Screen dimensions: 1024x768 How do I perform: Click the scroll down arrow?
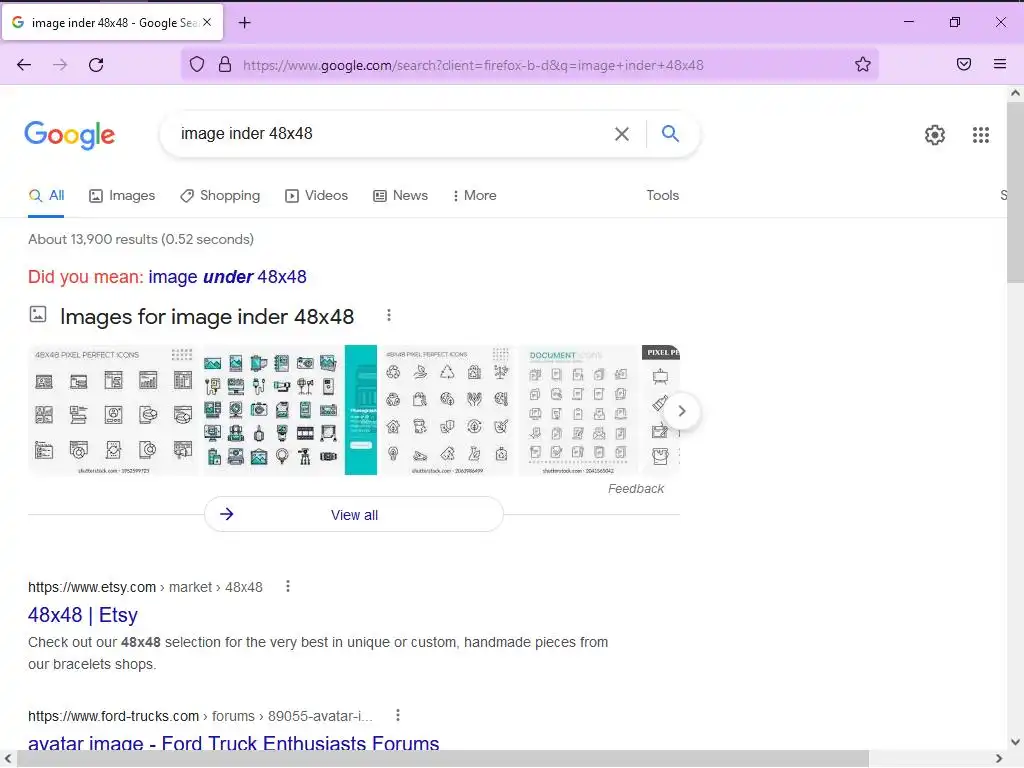pyautogui.click(x=1015, y=742)
